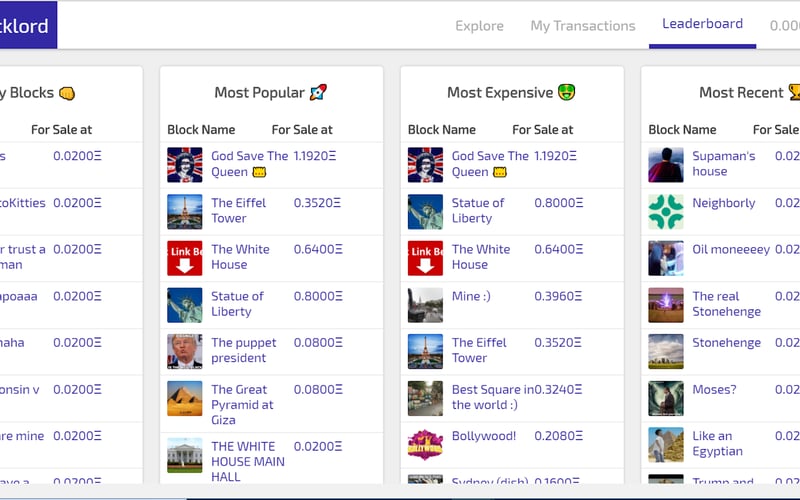The height and width of the screenshot is (500, 800).
Task: Open the Stonehenge link in Most Recent
Action: tap(726, 343)
